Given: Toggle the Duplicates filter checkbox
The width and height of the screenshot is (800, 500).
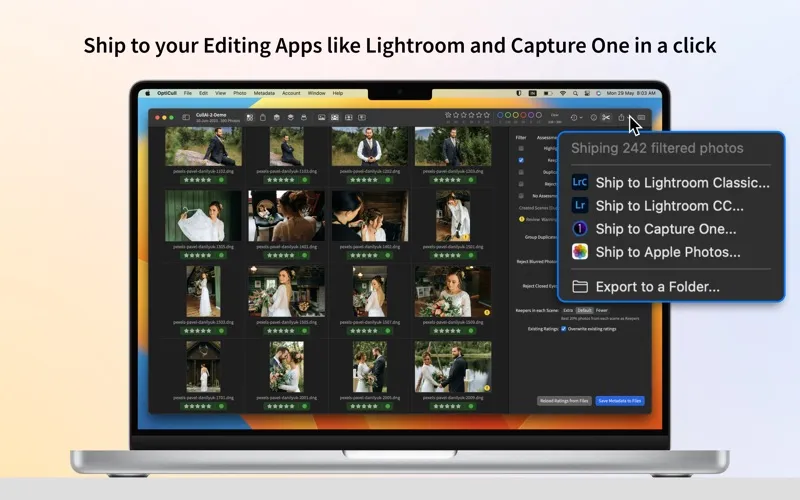Looking at the screenshot, I should point(521,172).
